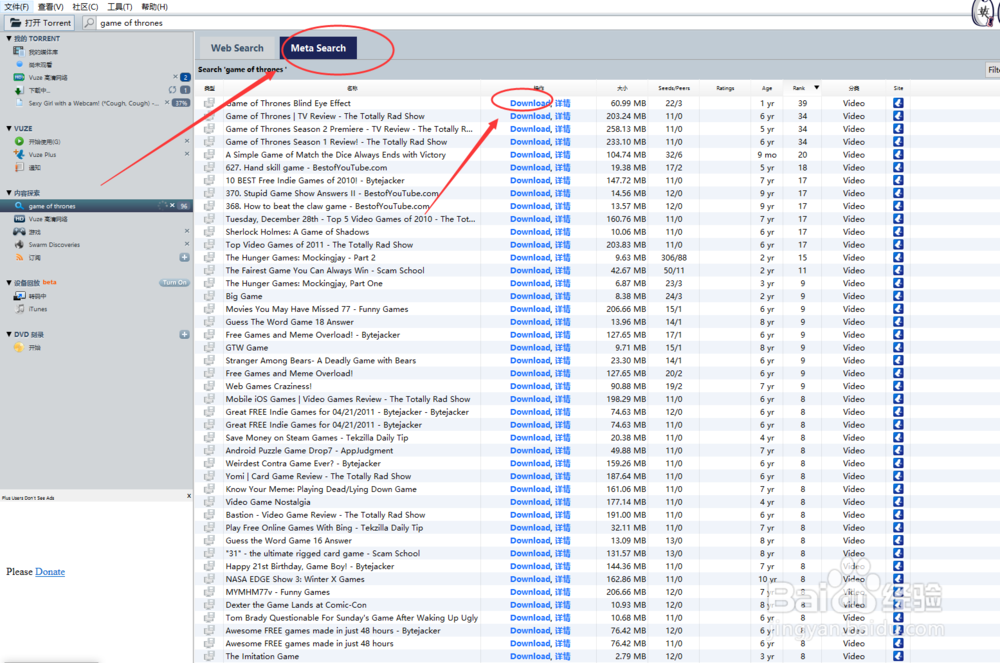Click the transcoding device icon in sidebar
1000x663 pixels.
pyautogui.click(x=18, y=296)
